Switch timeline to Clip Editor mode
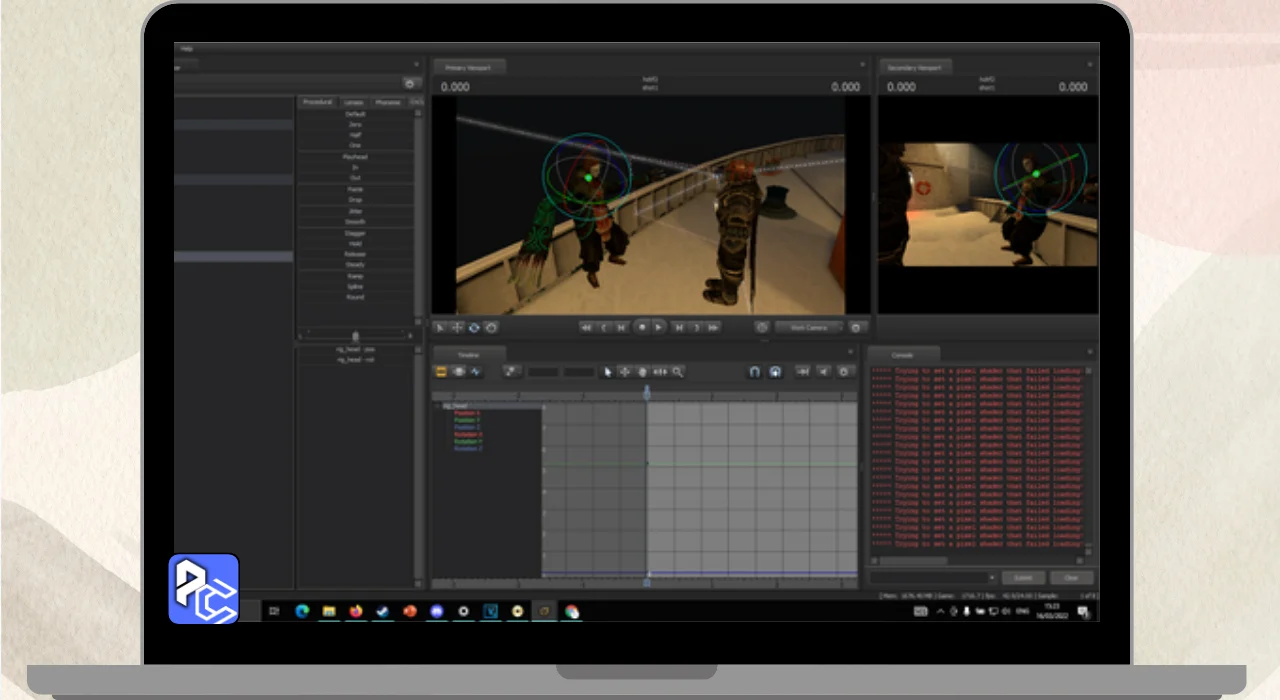This screenshot has height=700, width=1280. [x=441, y=372]
